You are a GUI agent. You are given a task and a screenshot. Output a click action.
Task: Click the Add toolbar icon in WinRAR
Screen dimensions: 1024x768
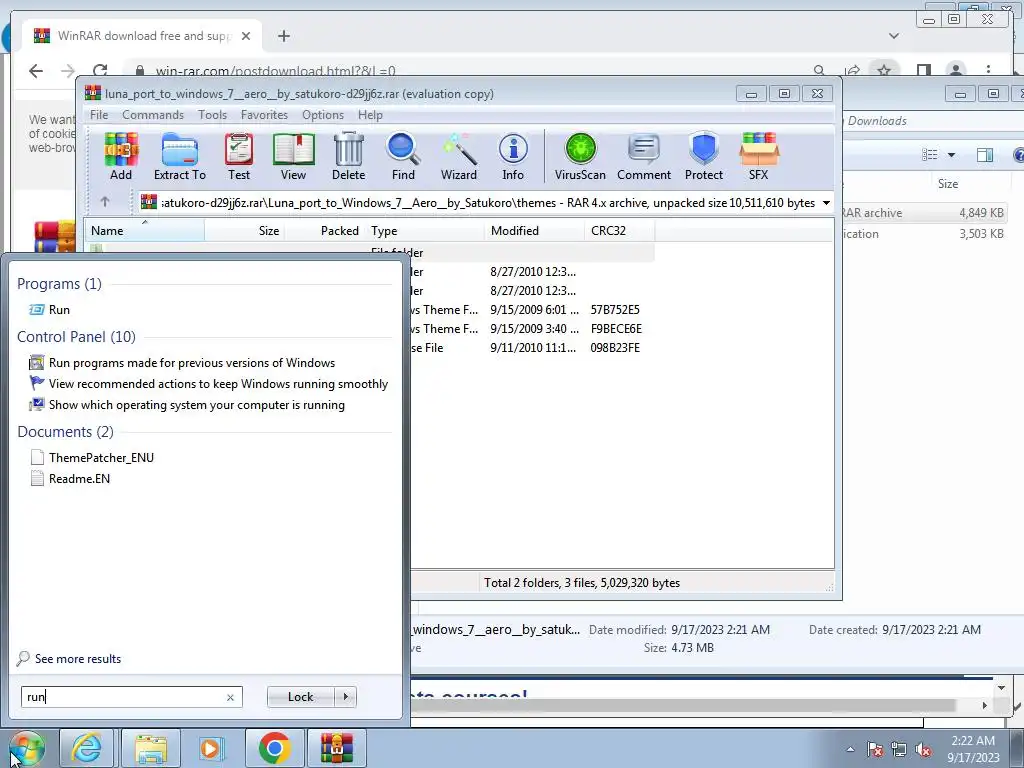tap(121, 157)
